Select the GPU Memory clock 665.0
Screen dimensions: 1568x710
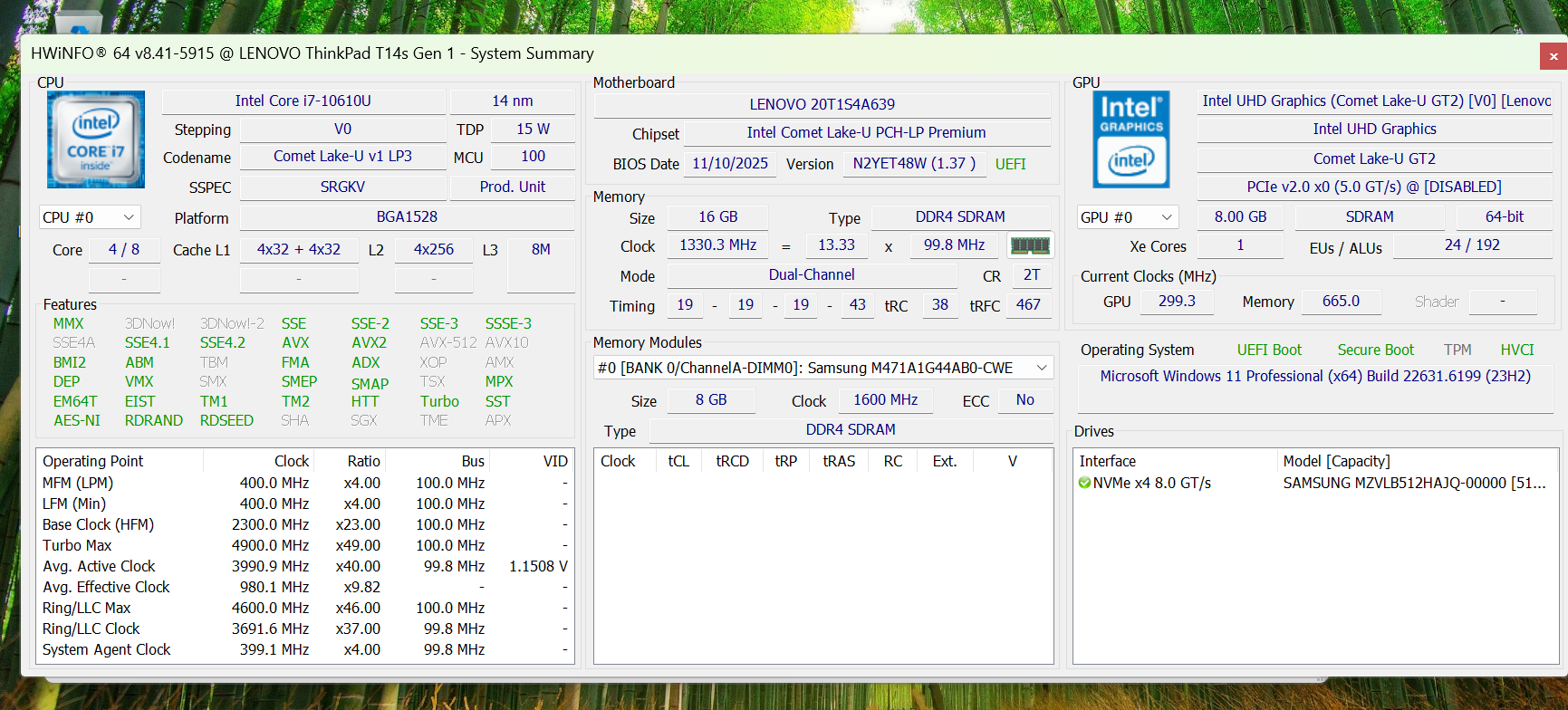(x=1341, y=302)
